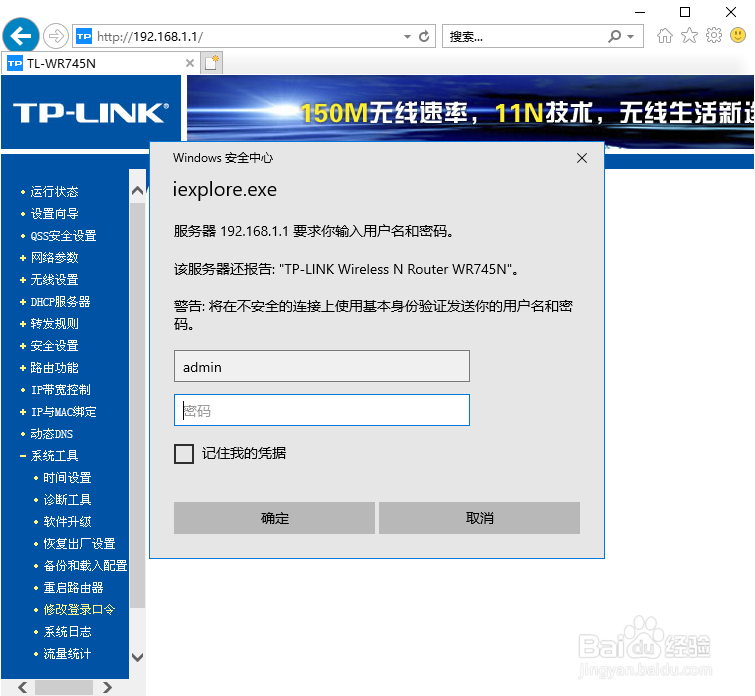Image resolution: width=755 pixels, height=696 pixels.
Task: Open 恢复出厂设置 submenu item
Action: pos(79,544)
